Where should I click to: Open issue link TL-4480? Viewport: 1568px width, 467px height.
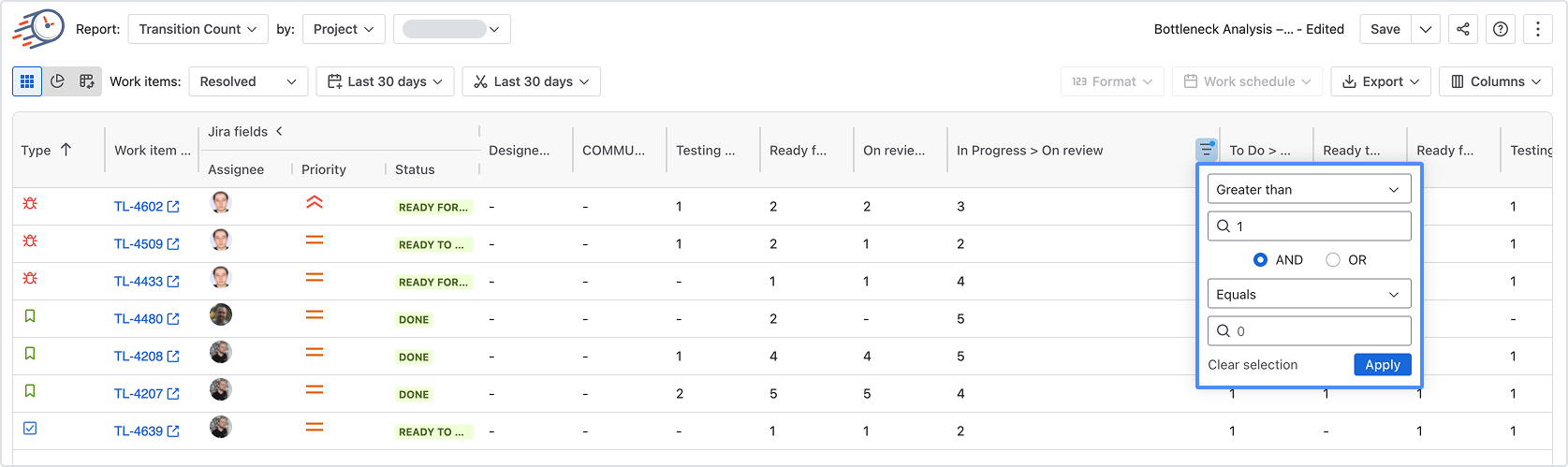[139, 319]
